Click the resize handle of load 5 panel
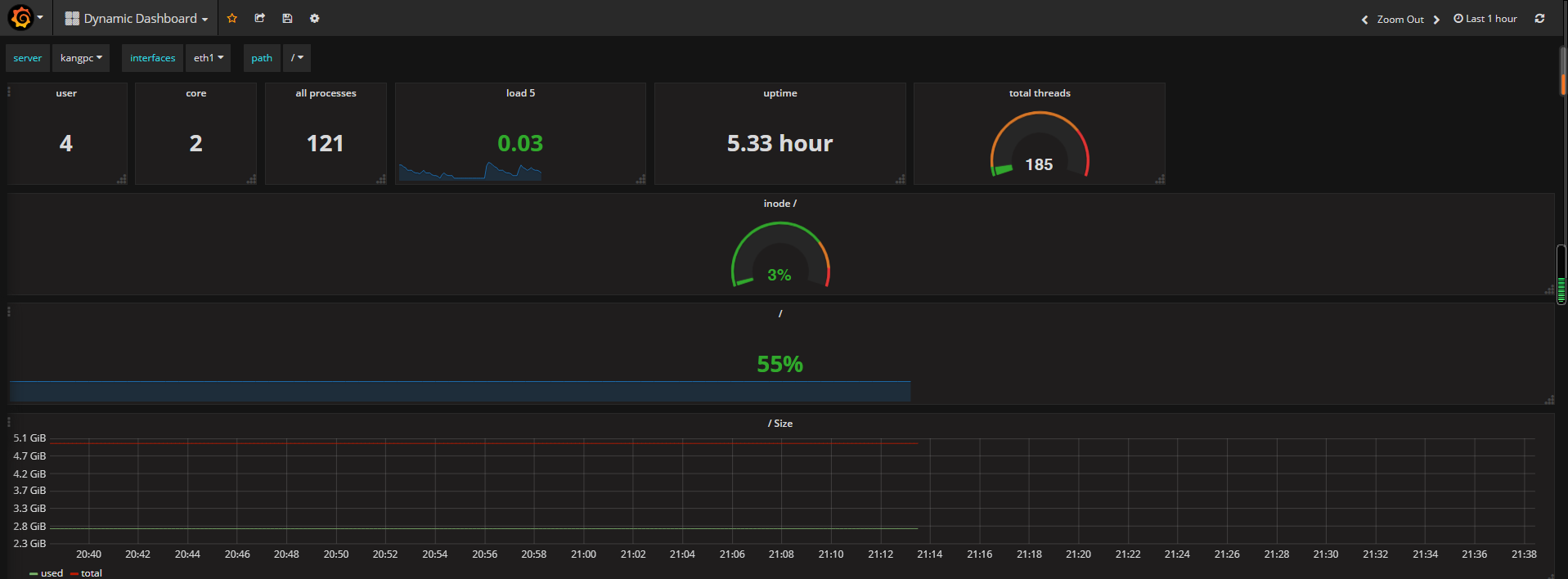This screenshot has width=1568, height=579. tap(640, 179)
